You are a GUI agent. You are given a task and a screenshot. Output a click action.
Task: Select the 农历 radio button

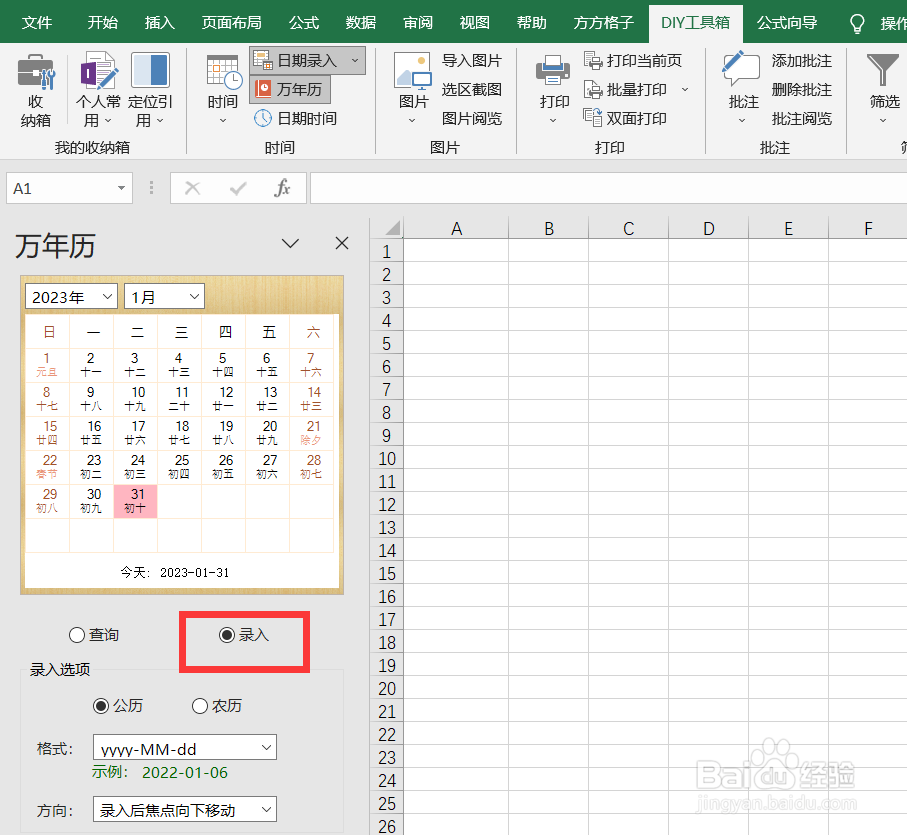(x=200, y=705)
